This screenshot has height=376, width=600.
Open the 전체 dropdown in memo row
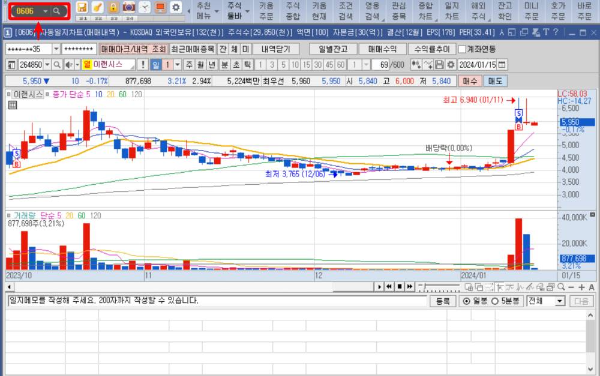[x=560, y=301]
